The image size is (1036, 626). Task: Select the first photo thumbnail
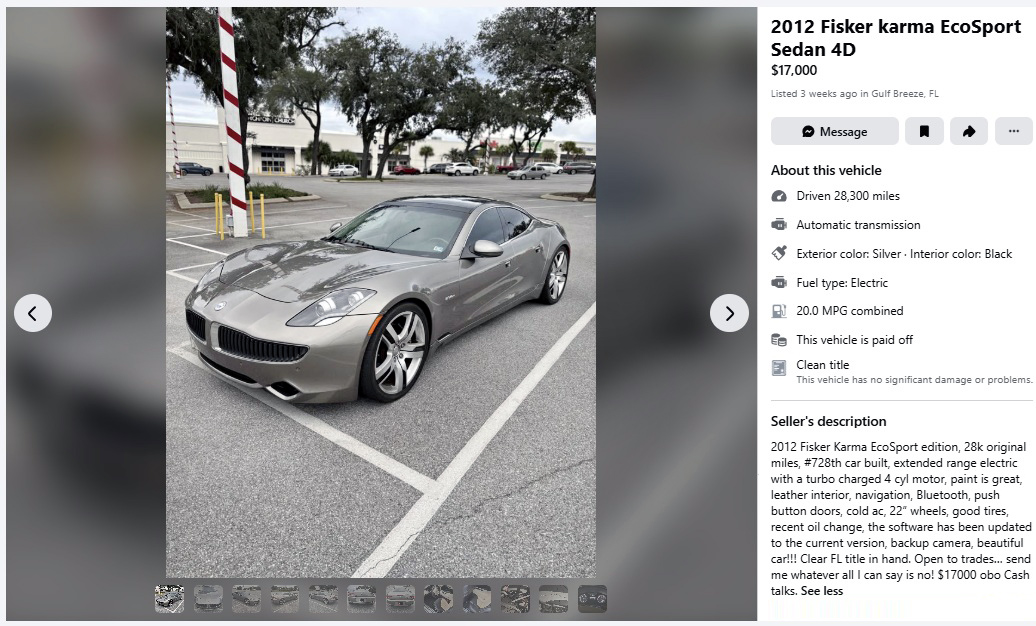point(170,599)
